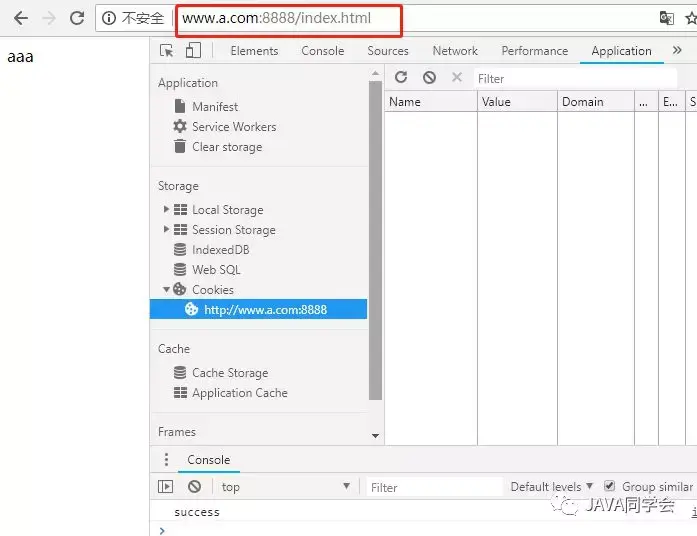Image resolution: width=697 pixels, height=536 pixels.
Task: Open the Default levels dropdown
Action: [552, 487]
